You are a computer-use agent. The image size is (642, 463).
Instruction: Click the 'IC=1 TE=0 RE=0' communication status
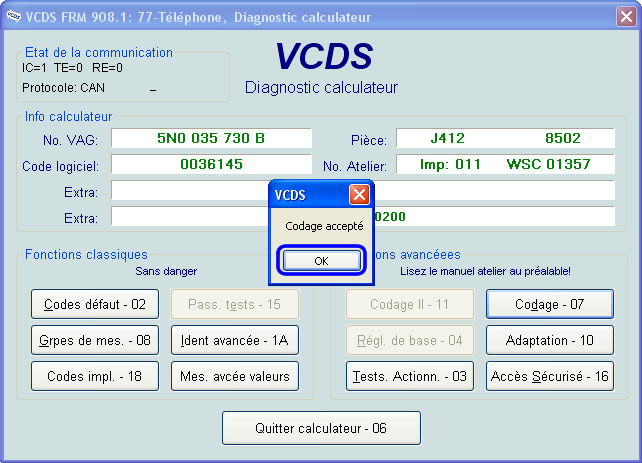coord(72,68)
